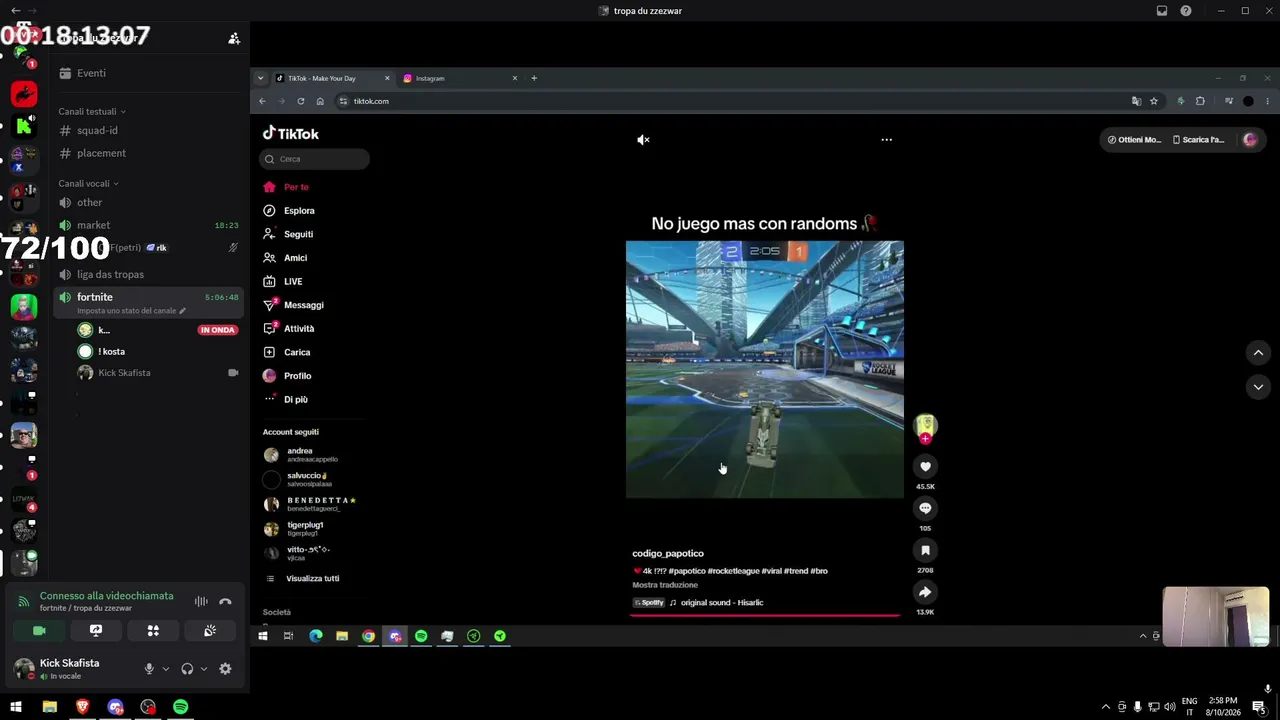Bookmark this page with the star icon
1280x720 pixels.
coord(1153,101)
